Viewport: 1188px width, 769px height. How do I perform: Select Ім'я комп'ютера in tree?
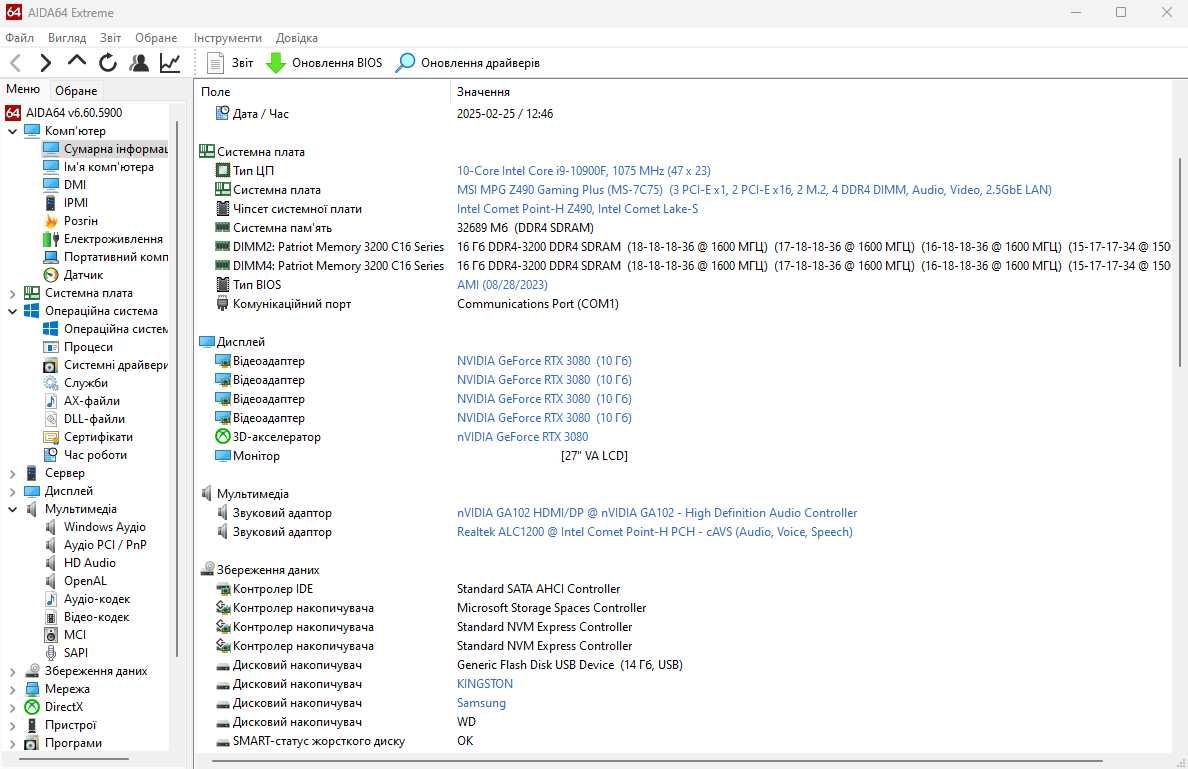[x=108, y=167]
